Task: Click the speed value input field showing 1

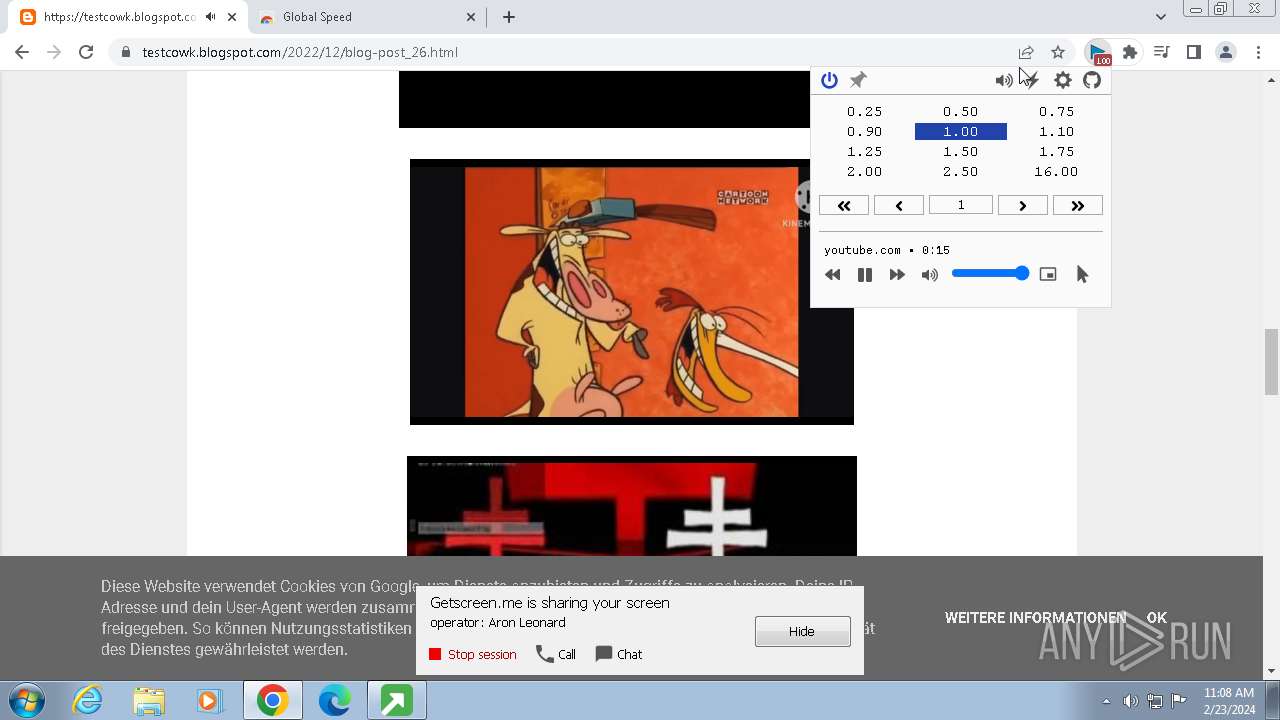Action: tap(961, 205)
